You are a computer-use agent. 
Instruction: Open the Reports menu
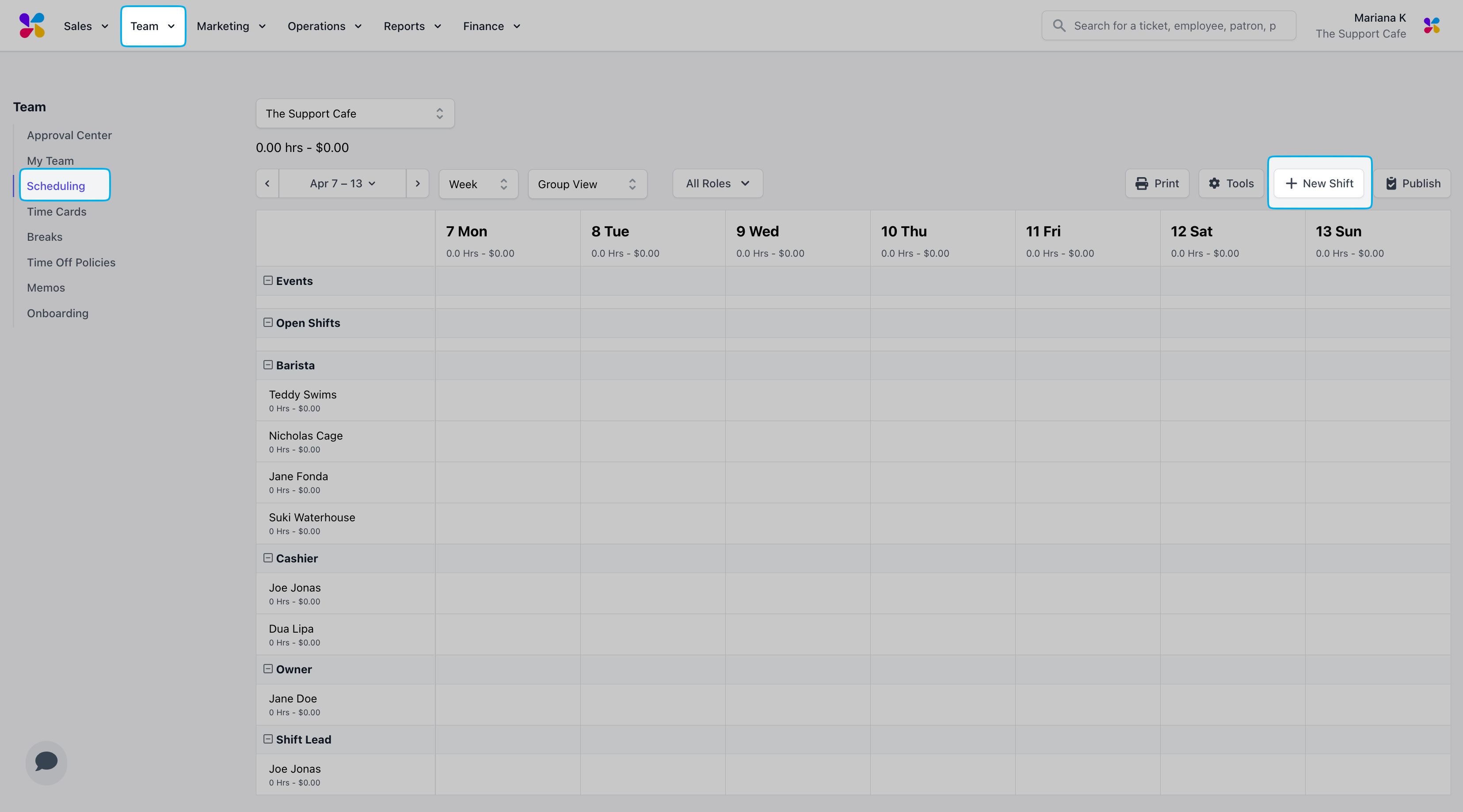412,26
